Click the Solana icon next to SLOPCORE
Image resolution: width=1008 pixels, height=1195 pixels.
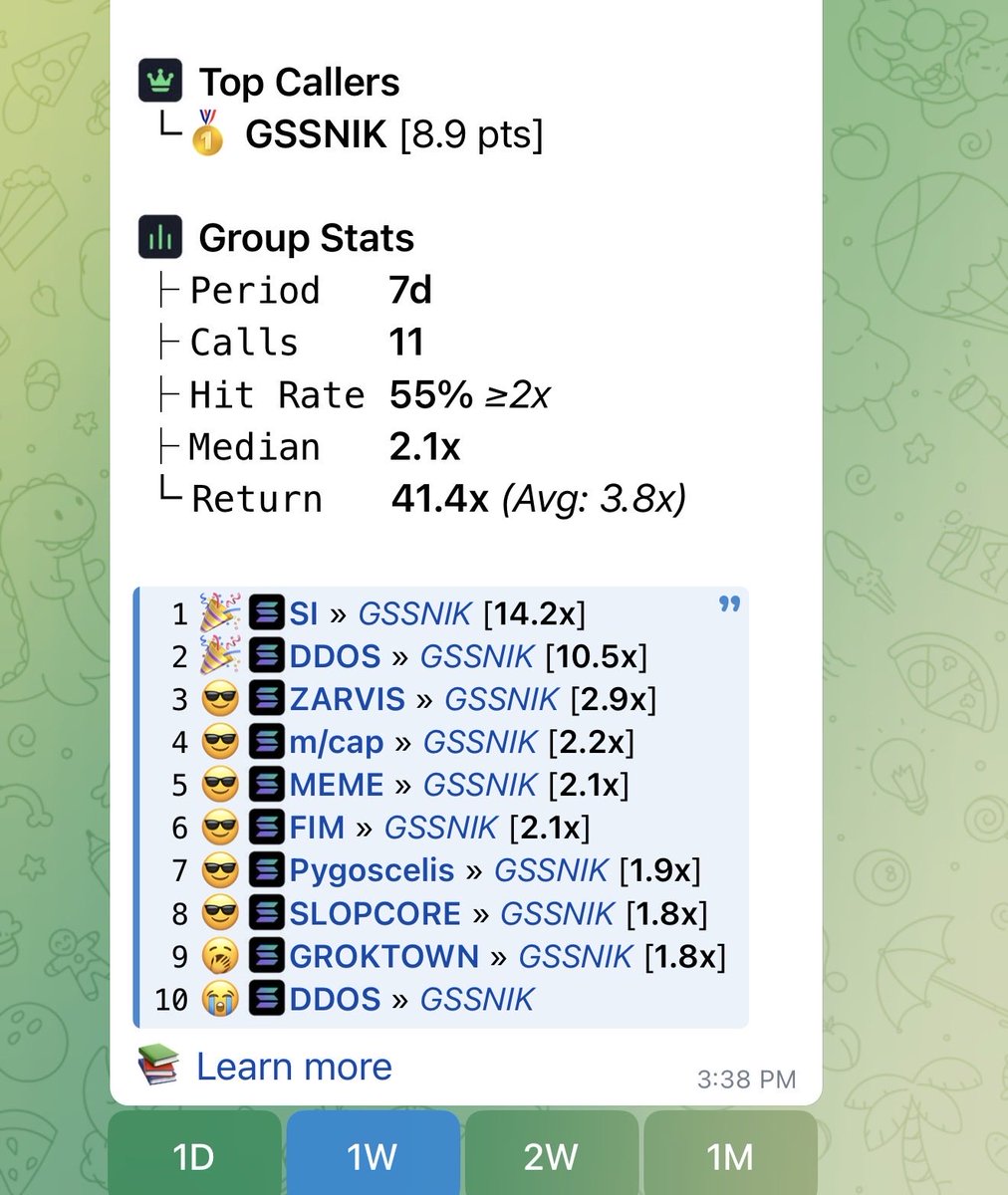(x=267, y=913)
